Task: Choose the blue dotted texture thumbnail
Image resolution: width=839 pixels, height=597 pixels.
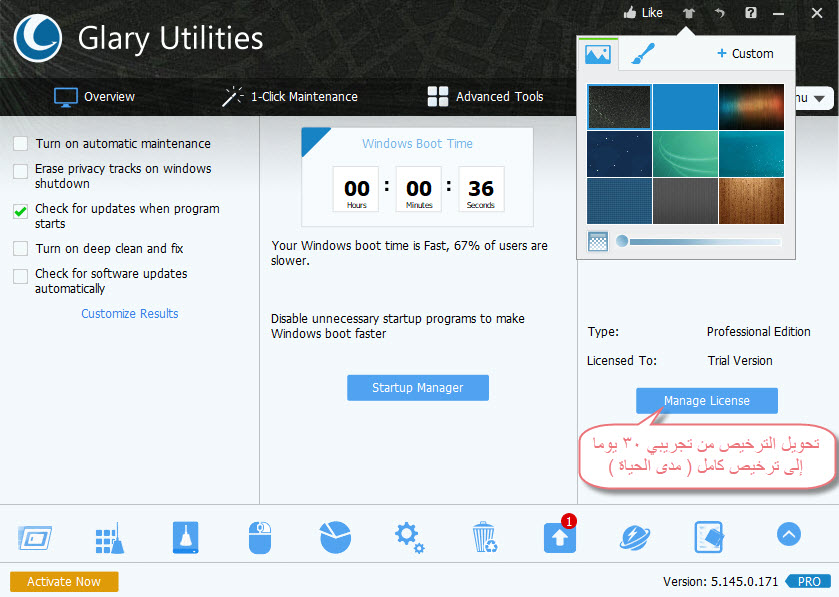Action: 619,201
